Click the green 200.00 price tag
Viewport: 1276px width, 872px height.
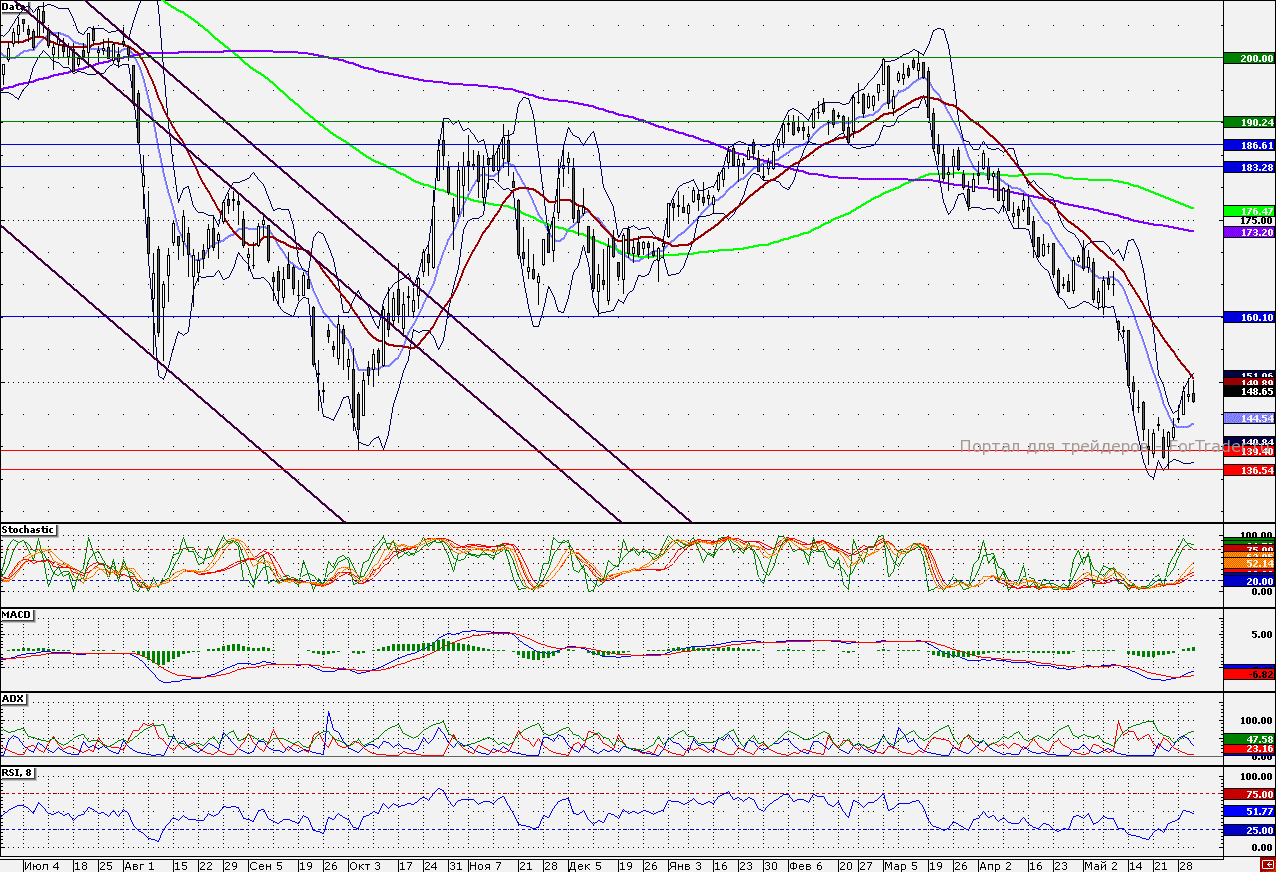tap(1249, 59)
